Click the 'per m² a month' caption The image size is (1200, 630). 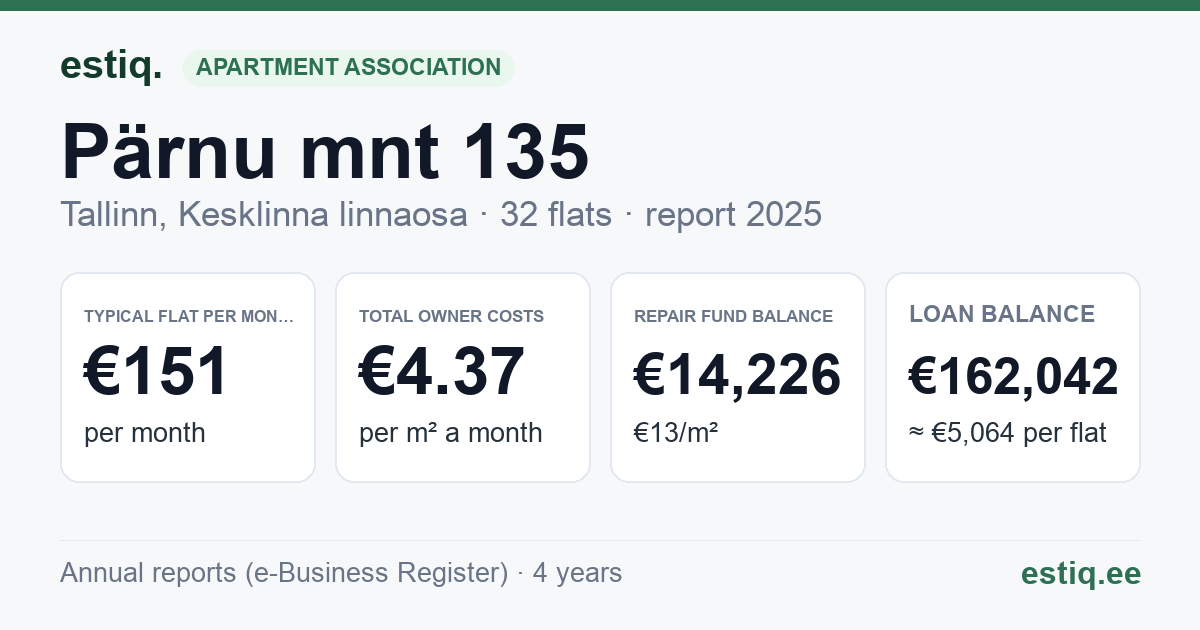pyautogui.click(x=451, y=433)
